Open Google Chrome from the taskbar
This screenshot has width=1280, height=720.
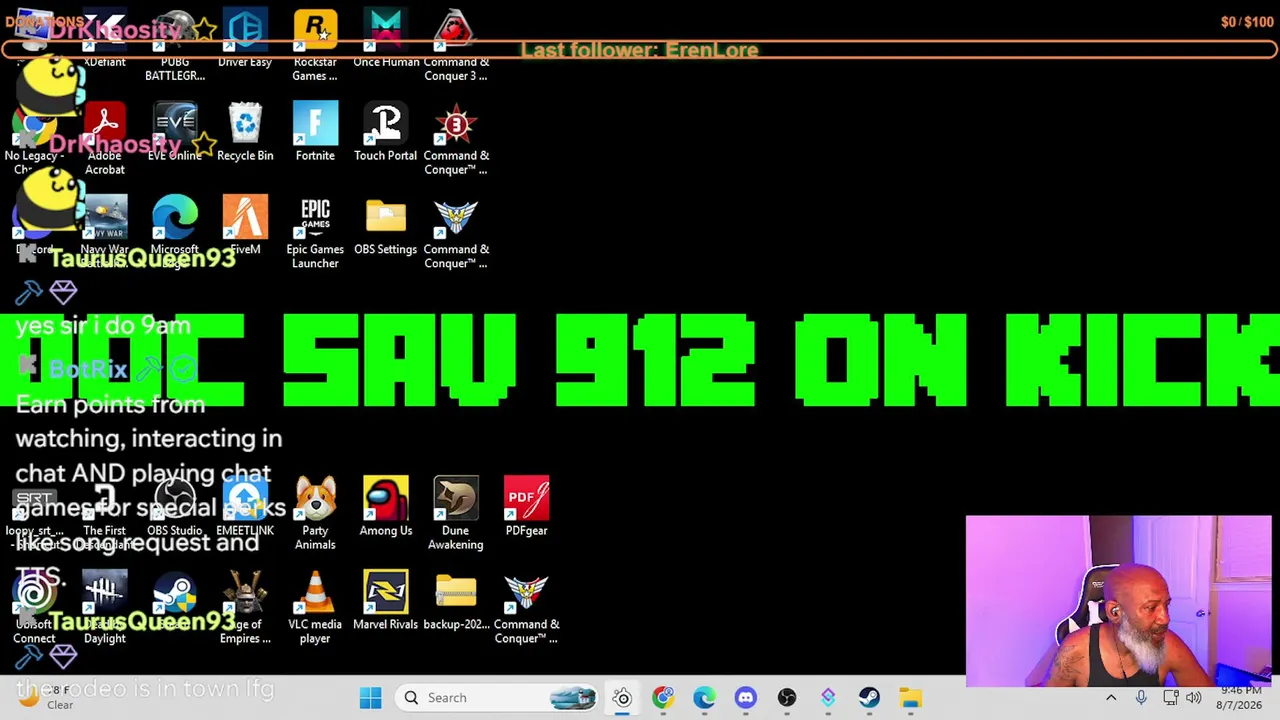(x=663, y=698)
